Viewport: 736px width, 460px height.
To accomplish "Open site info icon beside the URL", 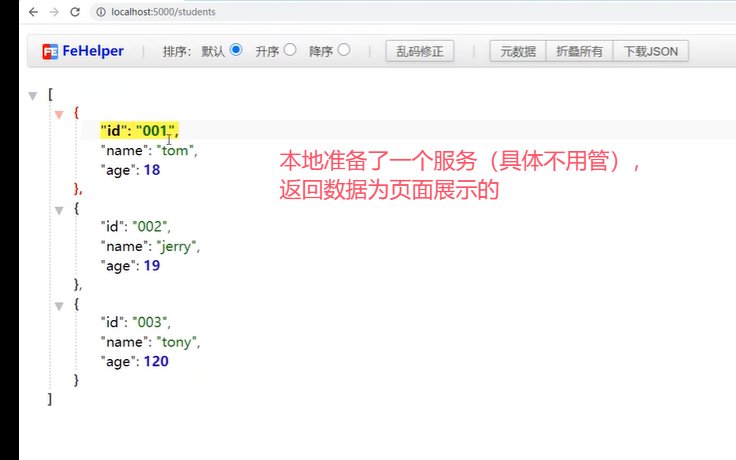I will click(x=100, y=12).
